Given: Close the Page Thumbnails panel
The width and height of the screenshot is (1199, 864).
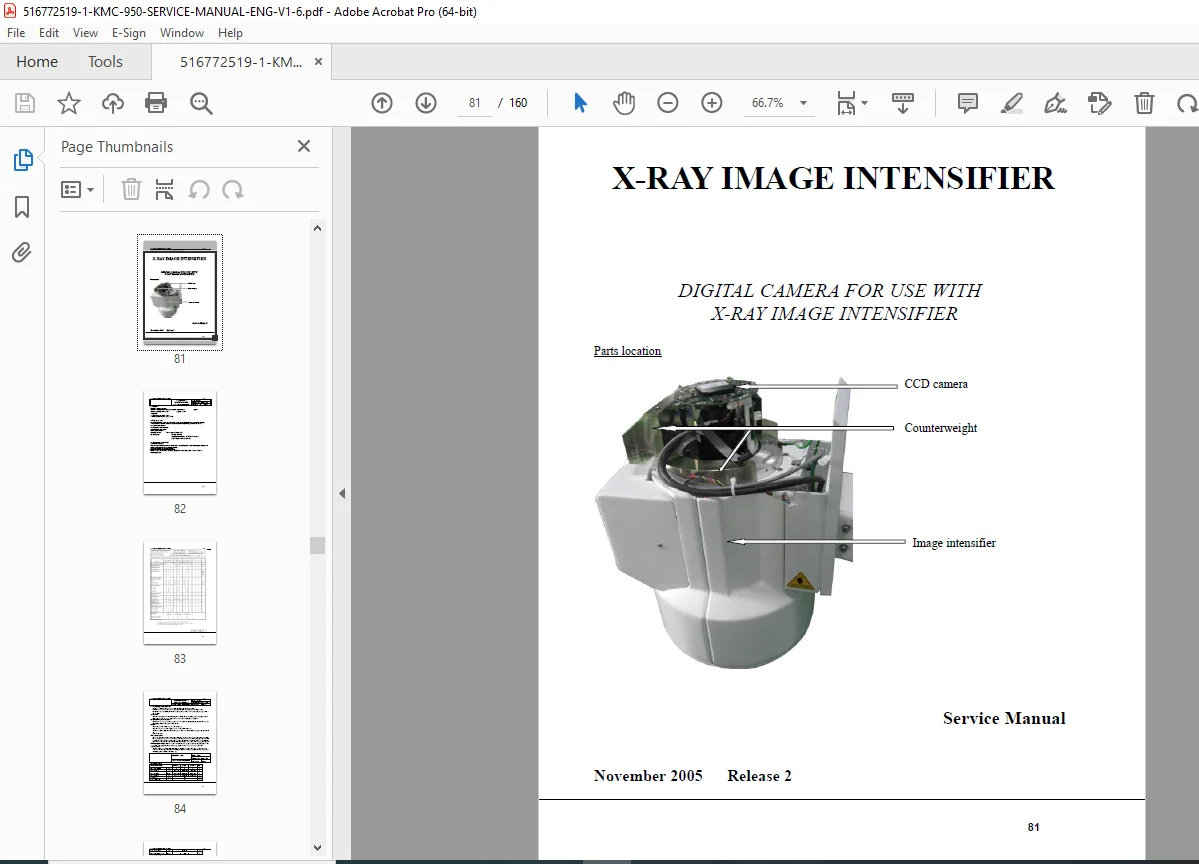Looking at the screenshot, I should (304, 146).
